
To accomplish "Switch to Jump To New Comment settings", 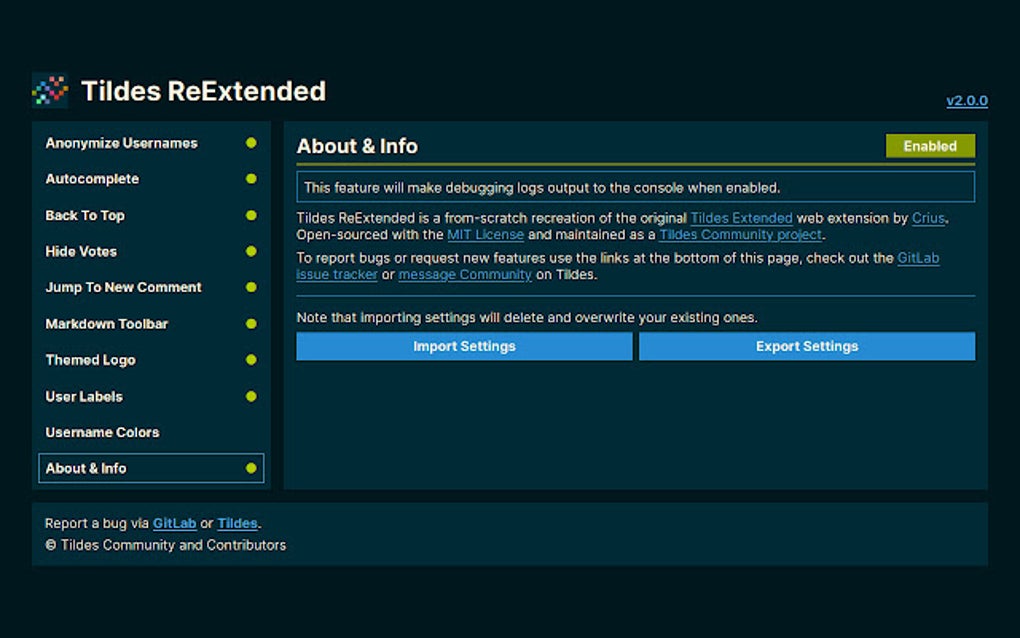I will [123, 287].
